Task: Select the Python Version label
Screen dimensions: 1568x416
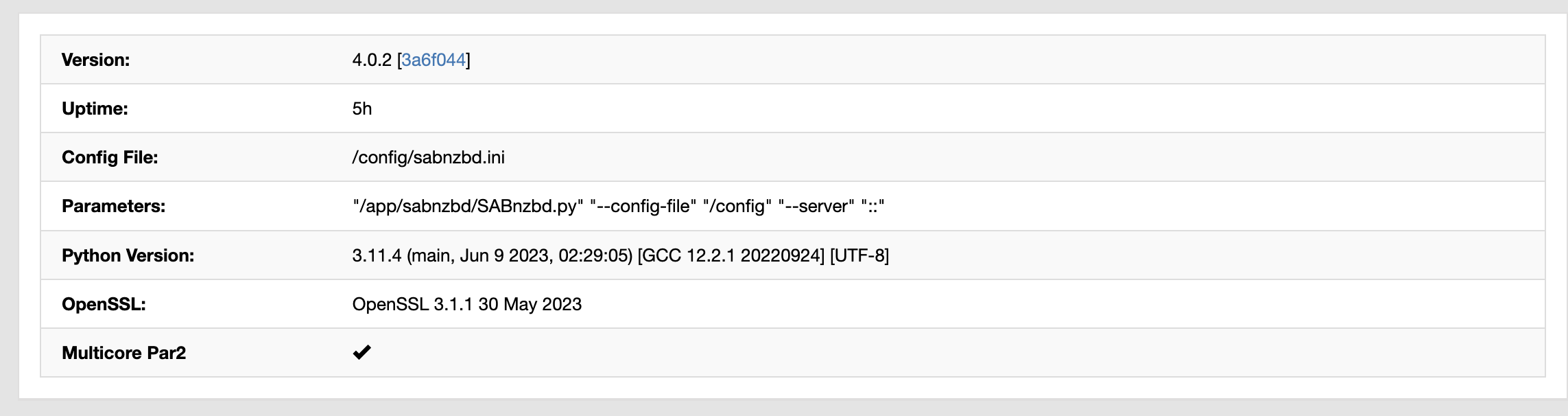Action: pos(129,255)
